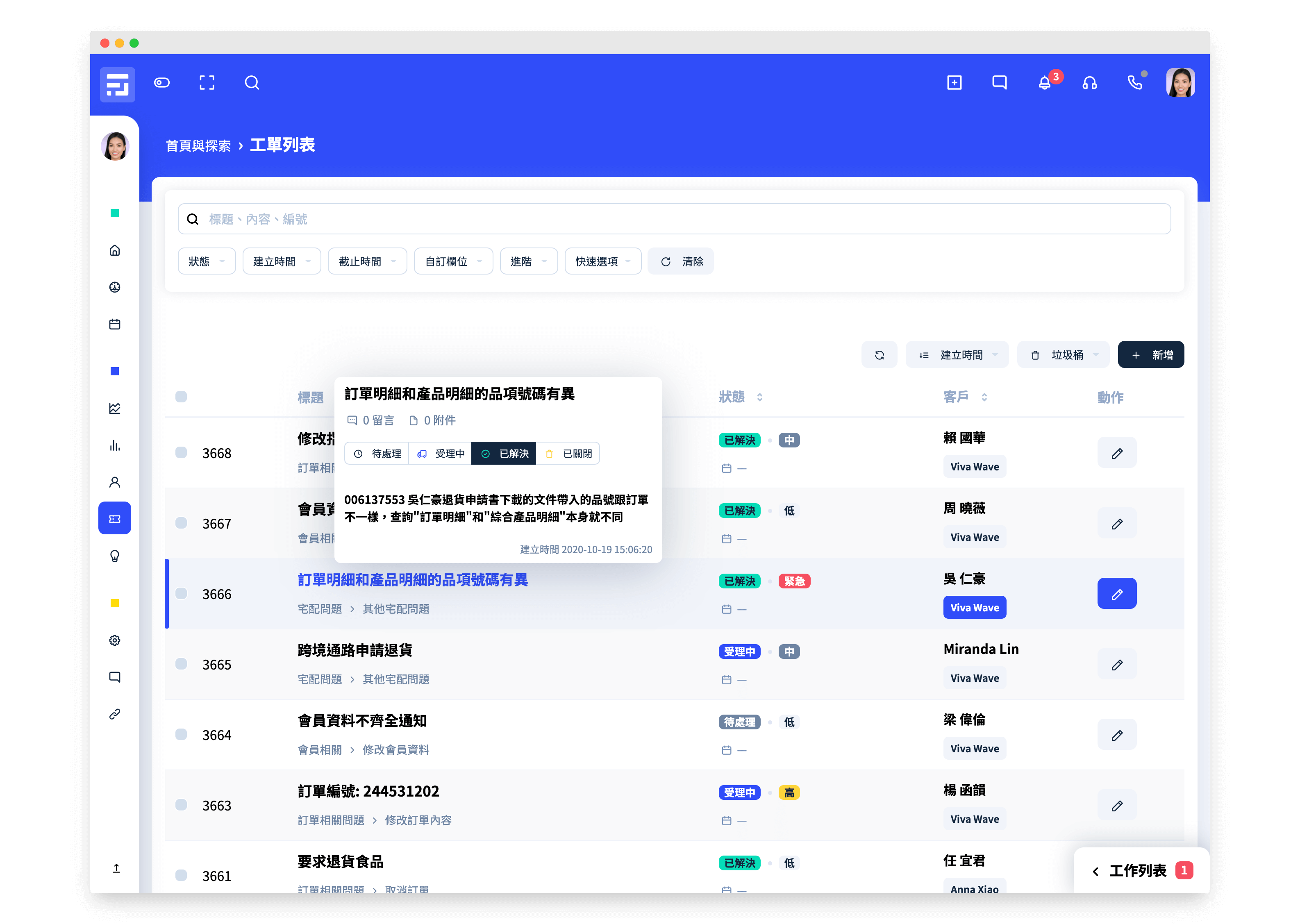Click the upload arrow at sidebar bottom
The height and width of the screenshot is (924, 1300).
116,868
